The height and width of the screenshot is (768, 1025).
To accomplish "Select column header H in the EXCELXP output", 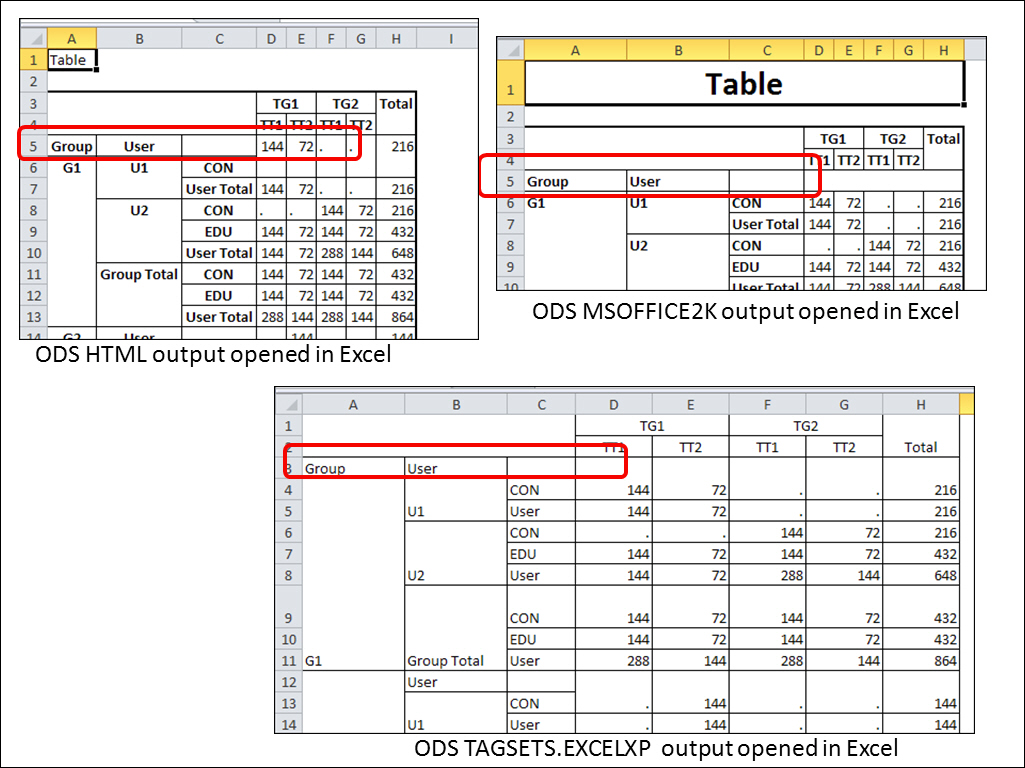I will [x=921, y=404].
